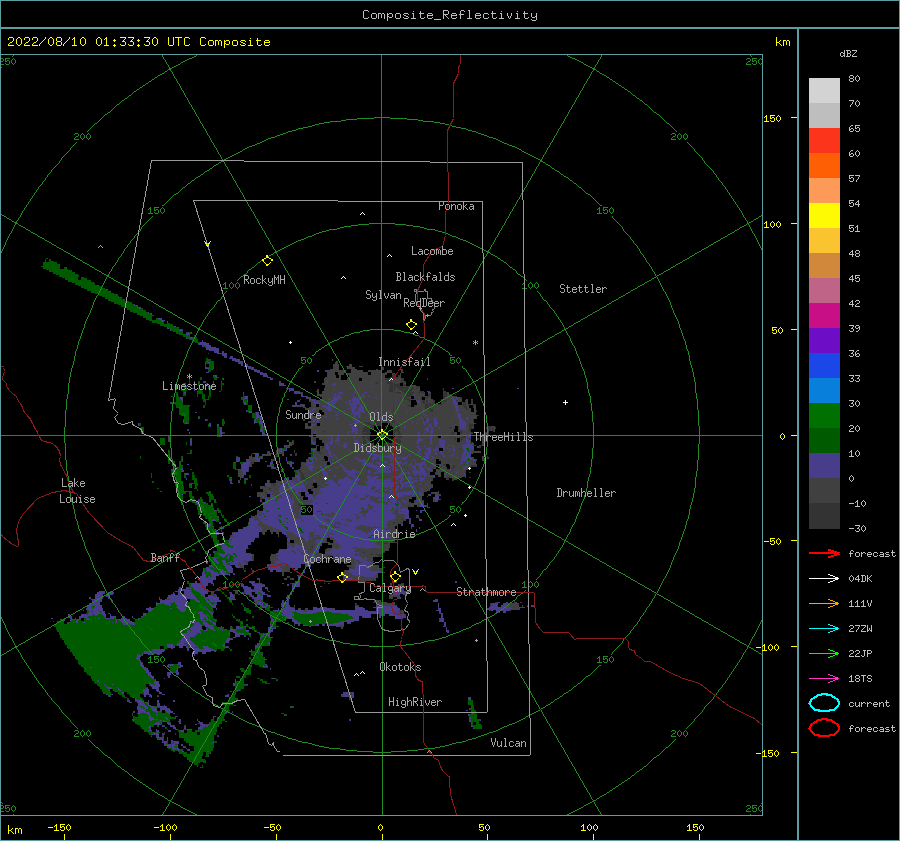Click the yellow diamond marker beside RockyMH
900x841 pixels.
click(x=267, y=261)
